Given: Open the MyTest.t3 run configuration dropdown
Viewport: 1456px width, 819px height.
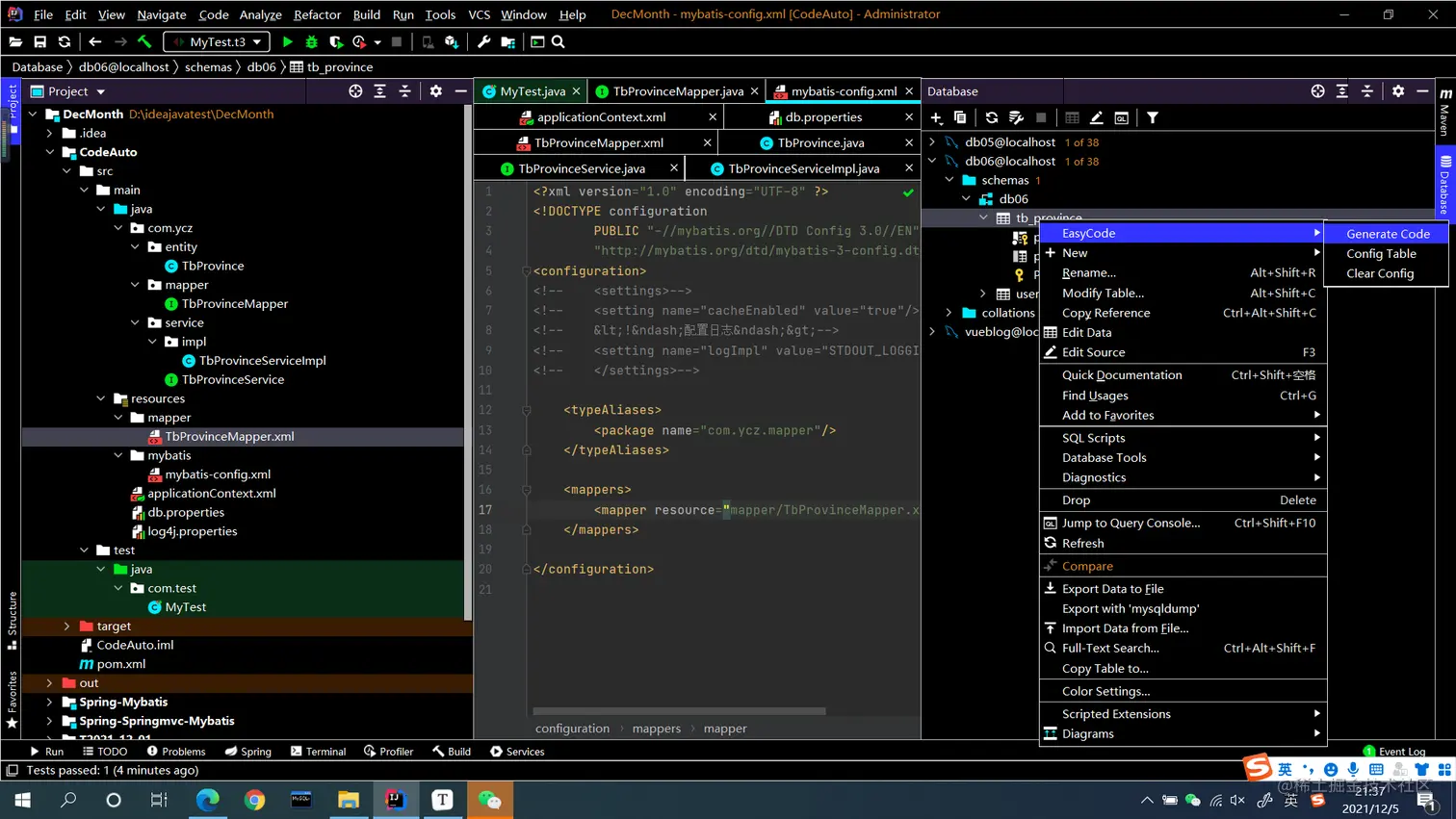Looking at the screenshot, I should 217,42.
